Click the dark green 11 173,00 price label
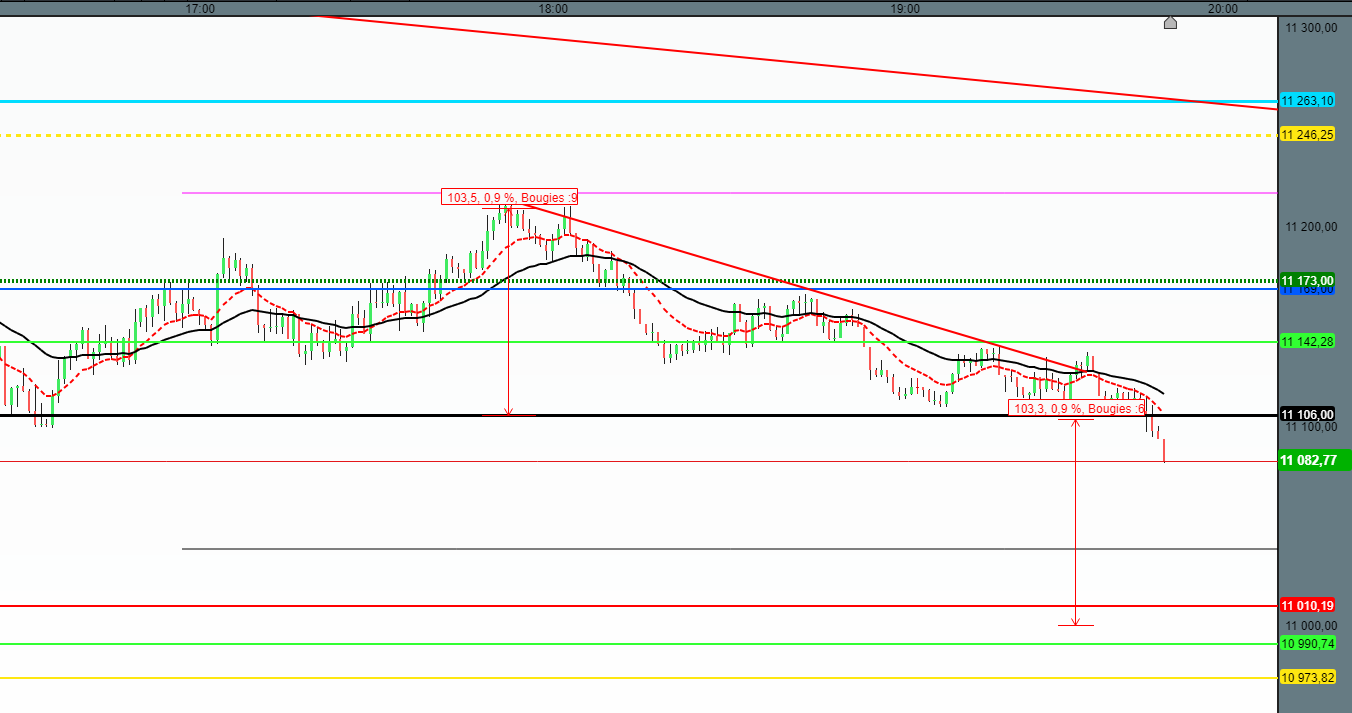 coord(1308,279)
